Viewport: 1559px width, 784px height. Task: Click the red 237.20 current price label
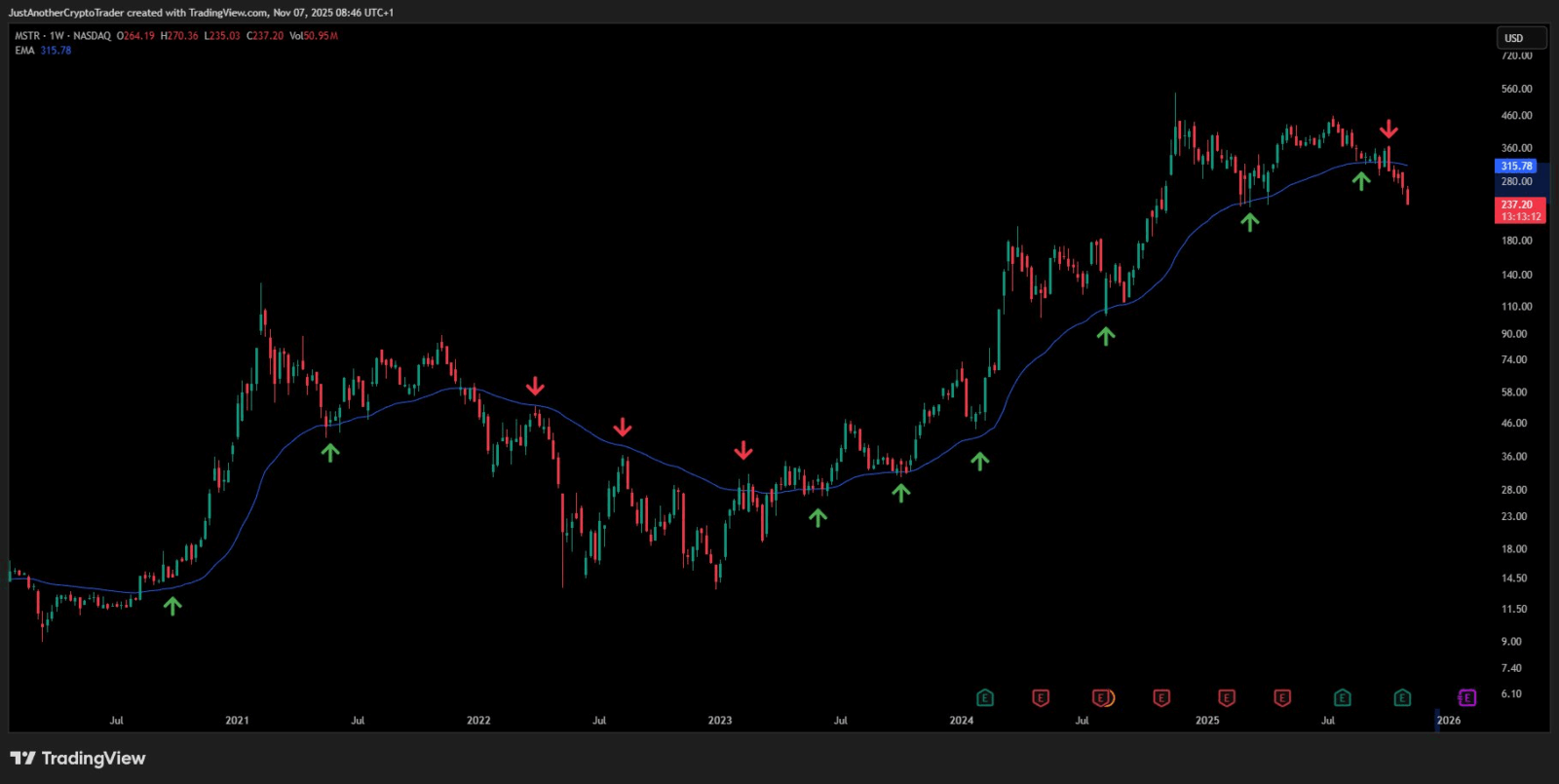click(1518, 205)
